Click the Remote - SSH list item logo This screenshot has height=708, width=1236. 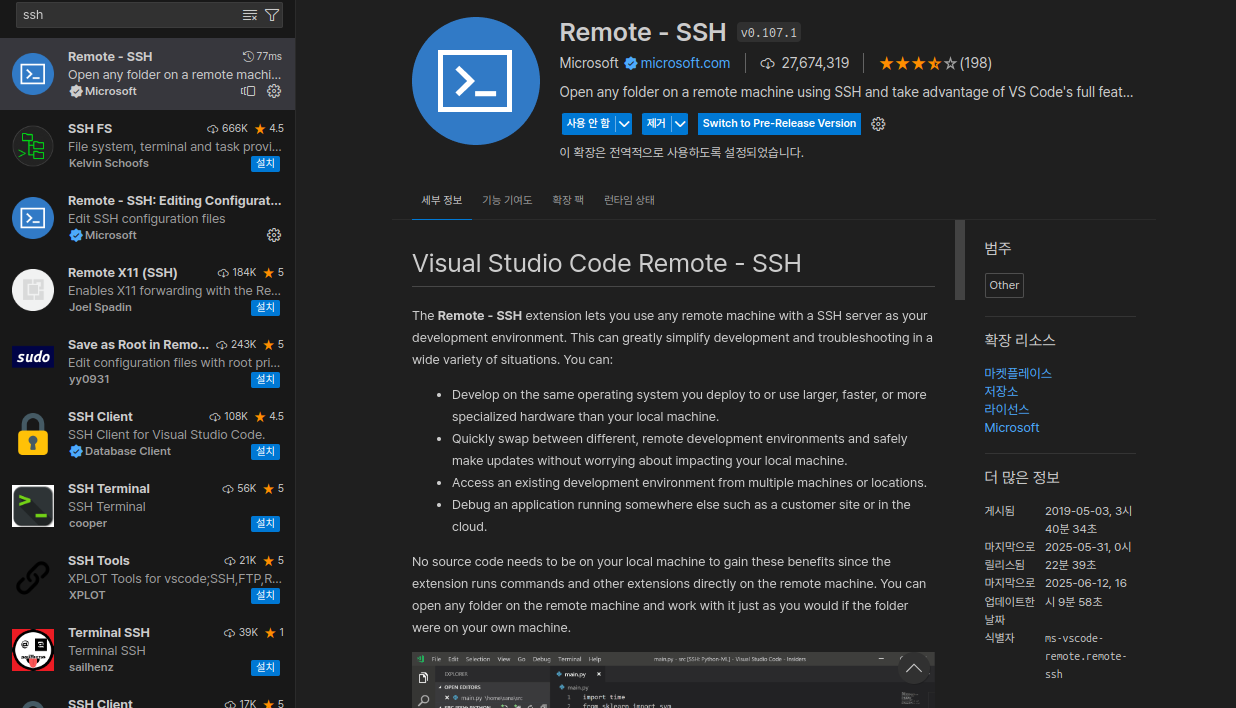[x=33, y=74]
